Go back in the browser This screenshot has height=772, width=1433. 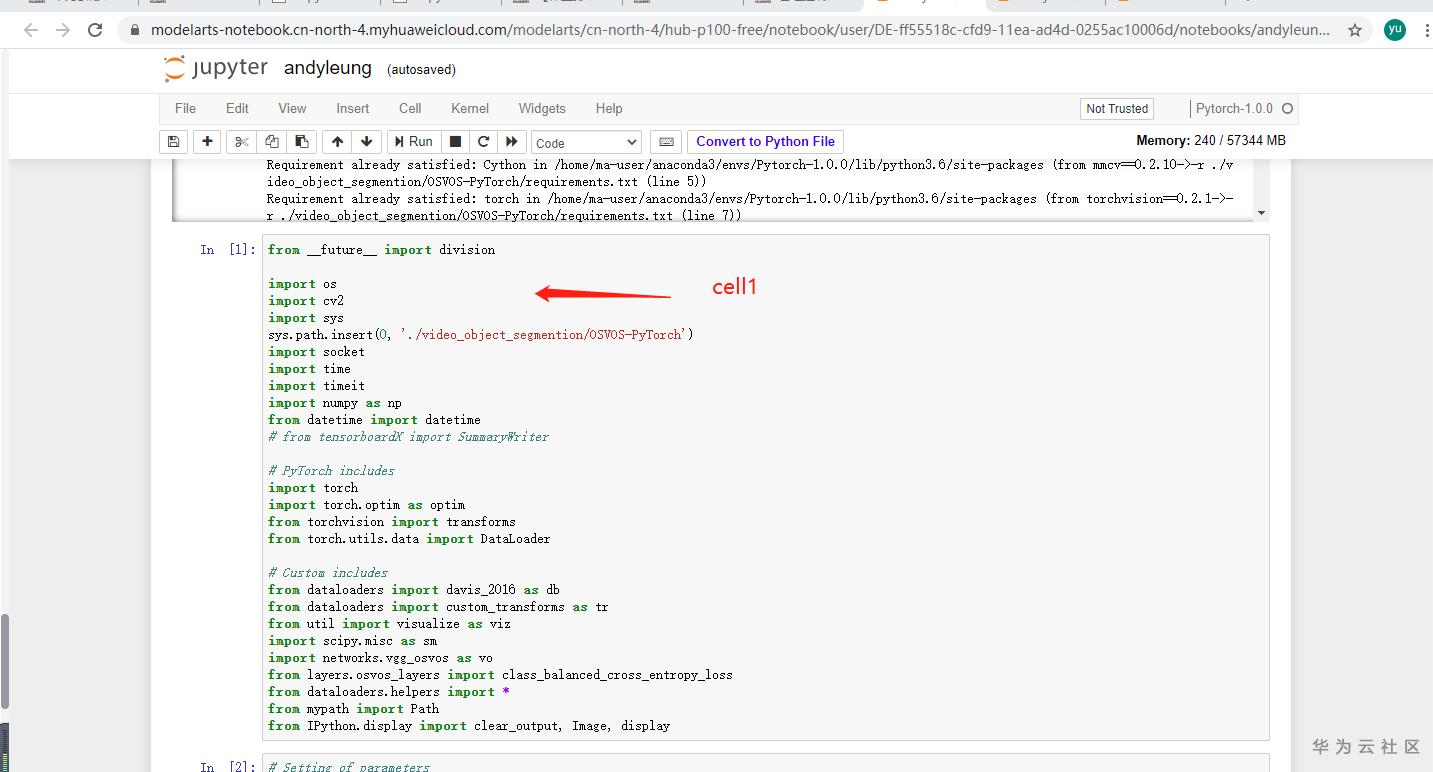pos(31,30)
